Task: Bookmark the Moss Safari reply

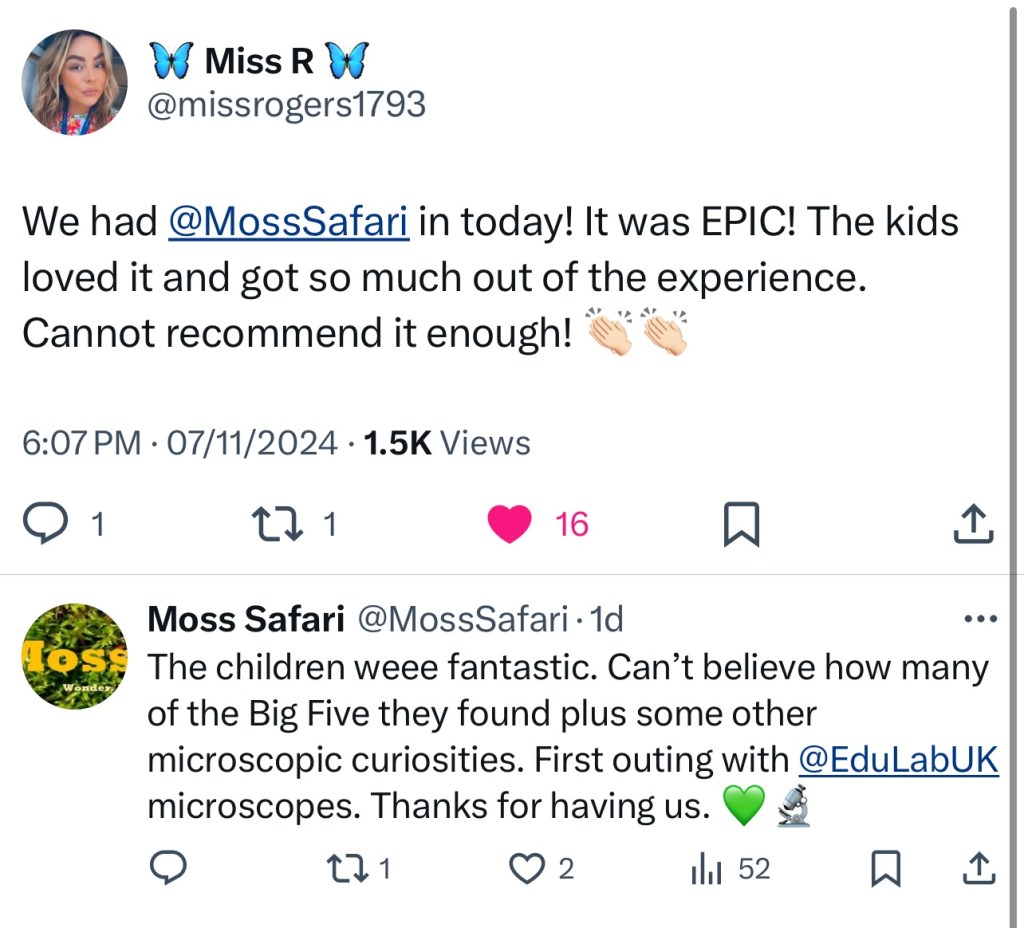Action: click(883, 868)
